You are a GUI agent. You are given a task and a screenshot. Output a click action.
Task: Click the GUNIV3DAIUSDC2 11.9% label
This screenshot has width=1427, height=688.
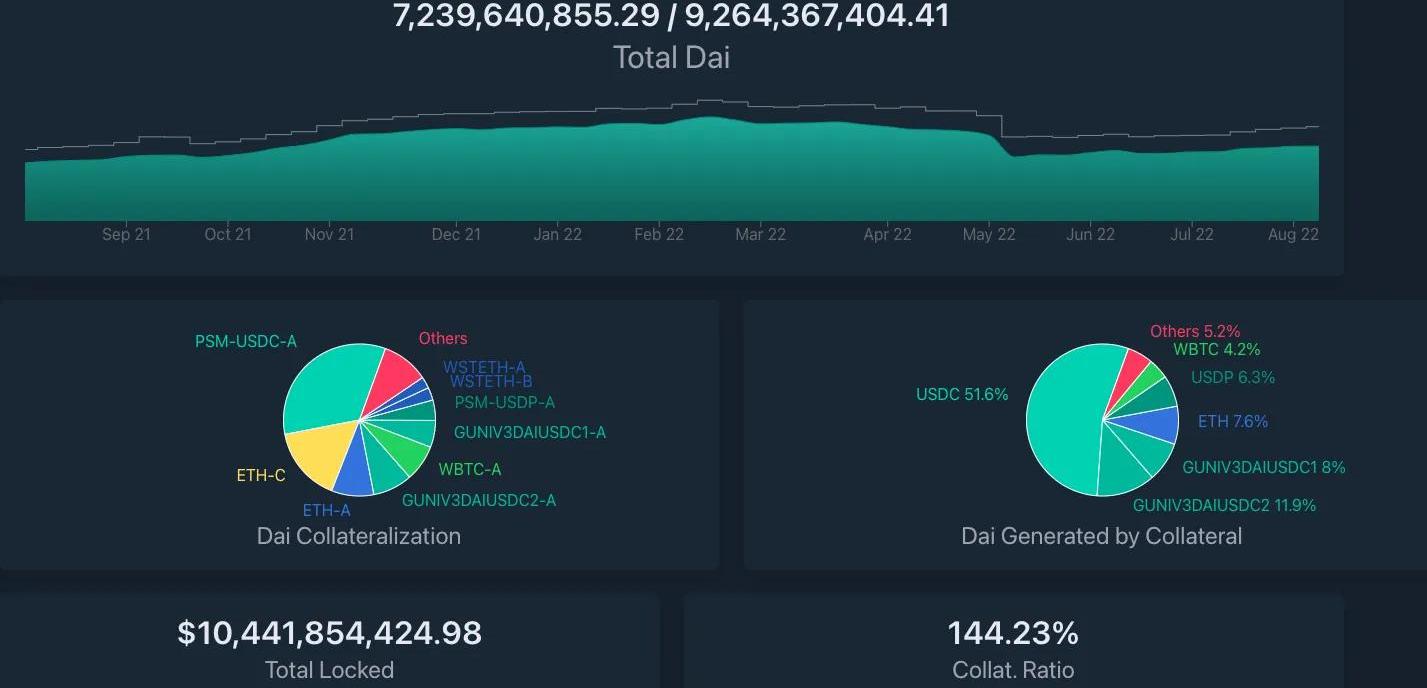[x=1224, y=505]
